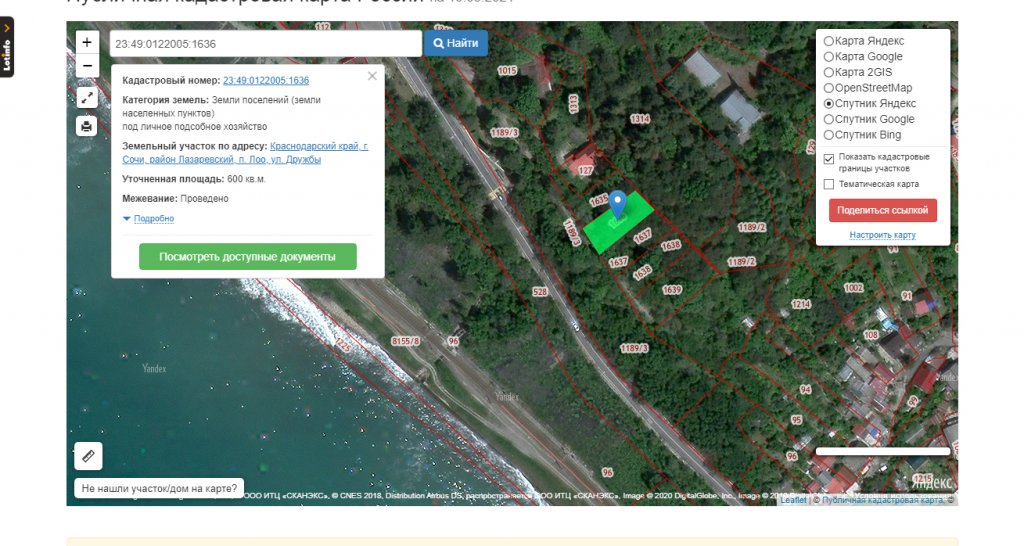The width and height of the screenshot is (1024, 546).
Task: Enable Тематическая карта checkbox
Action: [x=828, y=184]
